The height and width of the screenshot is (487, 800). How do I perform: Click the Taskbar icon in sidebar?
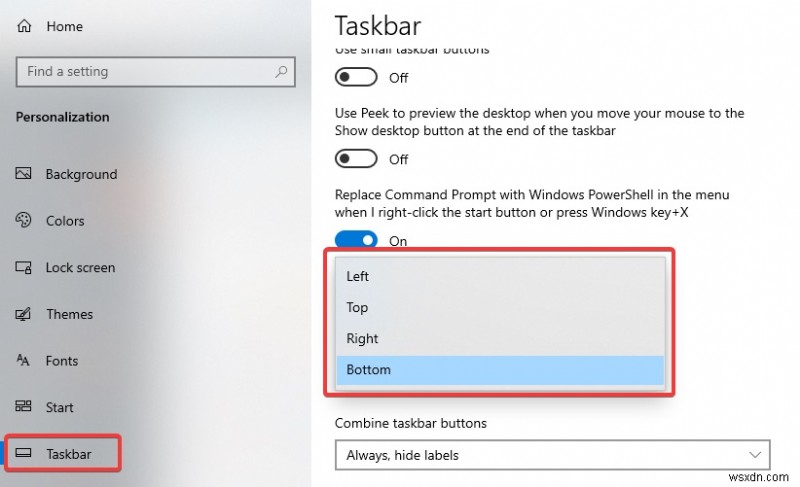coord(25,454)
